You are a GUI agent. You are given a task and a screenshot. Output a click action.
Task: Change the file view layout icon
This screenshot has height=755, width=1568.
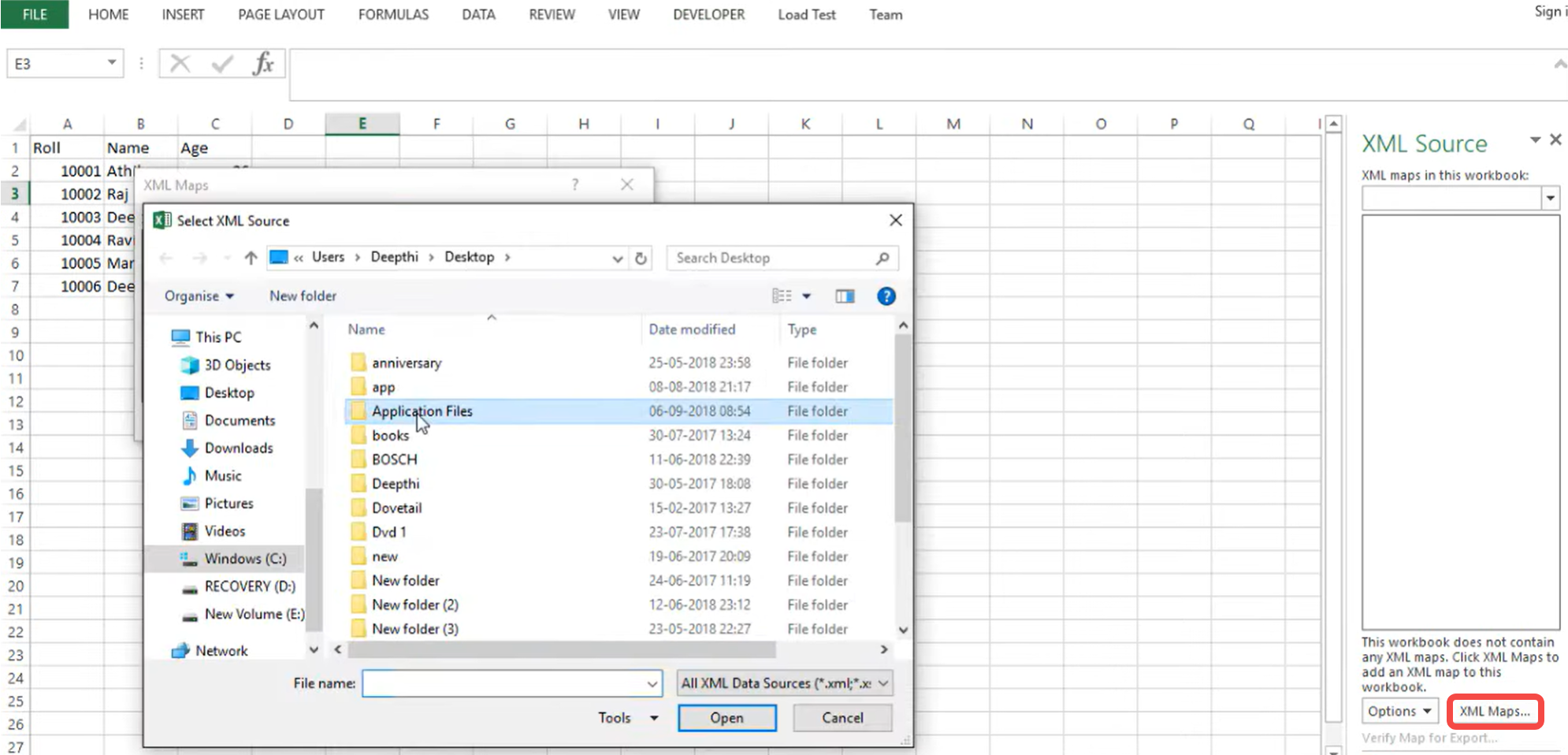pyautogui.click(x=782, y=296)
